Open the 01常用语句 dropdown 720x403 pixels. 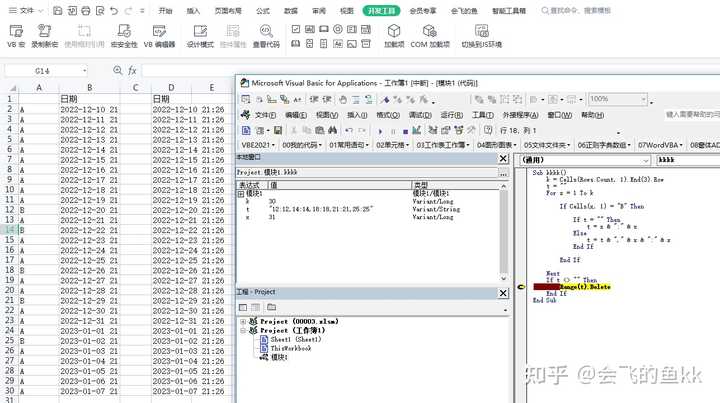point(349,145)
